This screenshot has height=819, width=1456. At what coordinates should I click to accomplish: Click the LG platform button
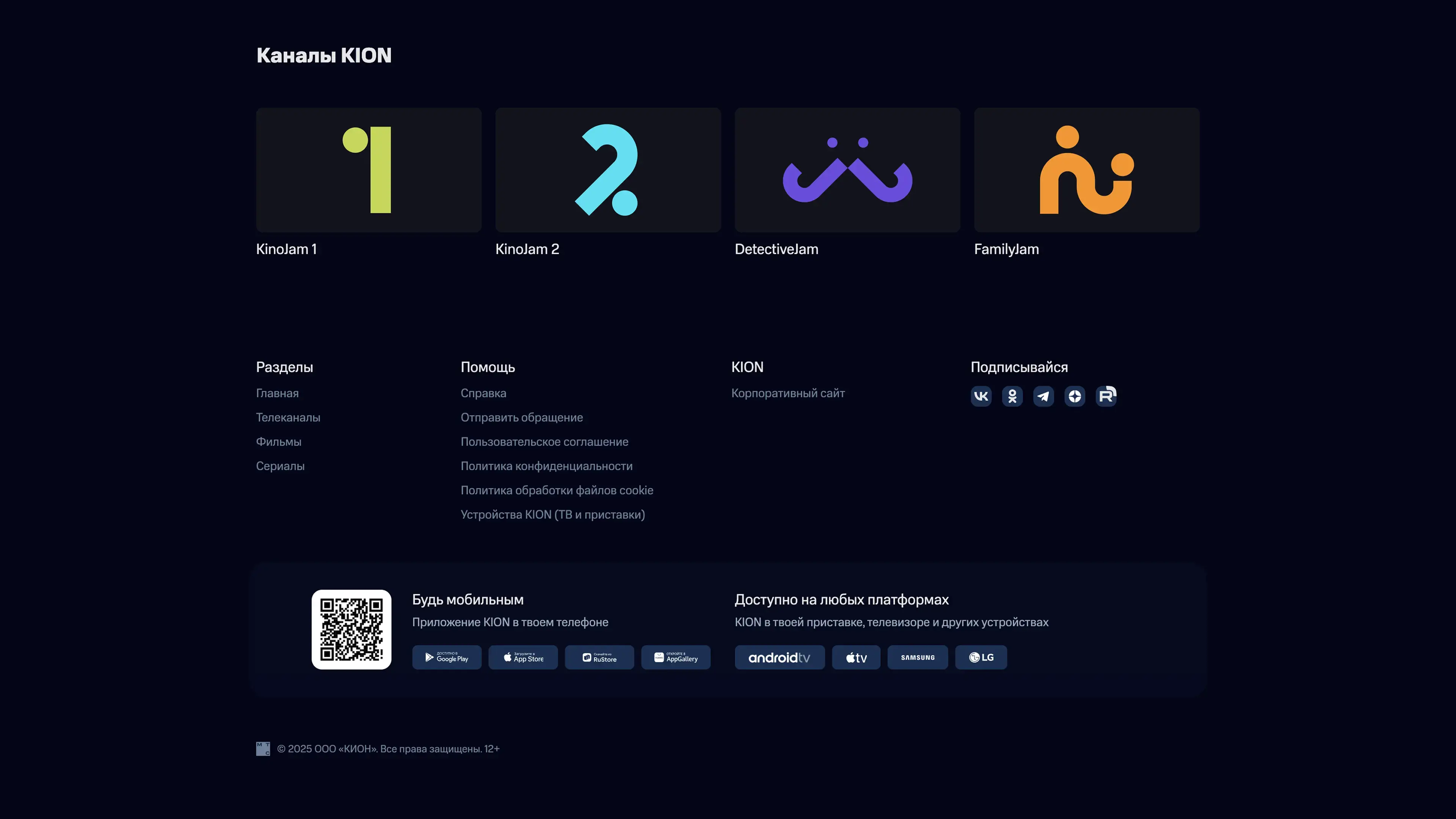pos(981,657)
